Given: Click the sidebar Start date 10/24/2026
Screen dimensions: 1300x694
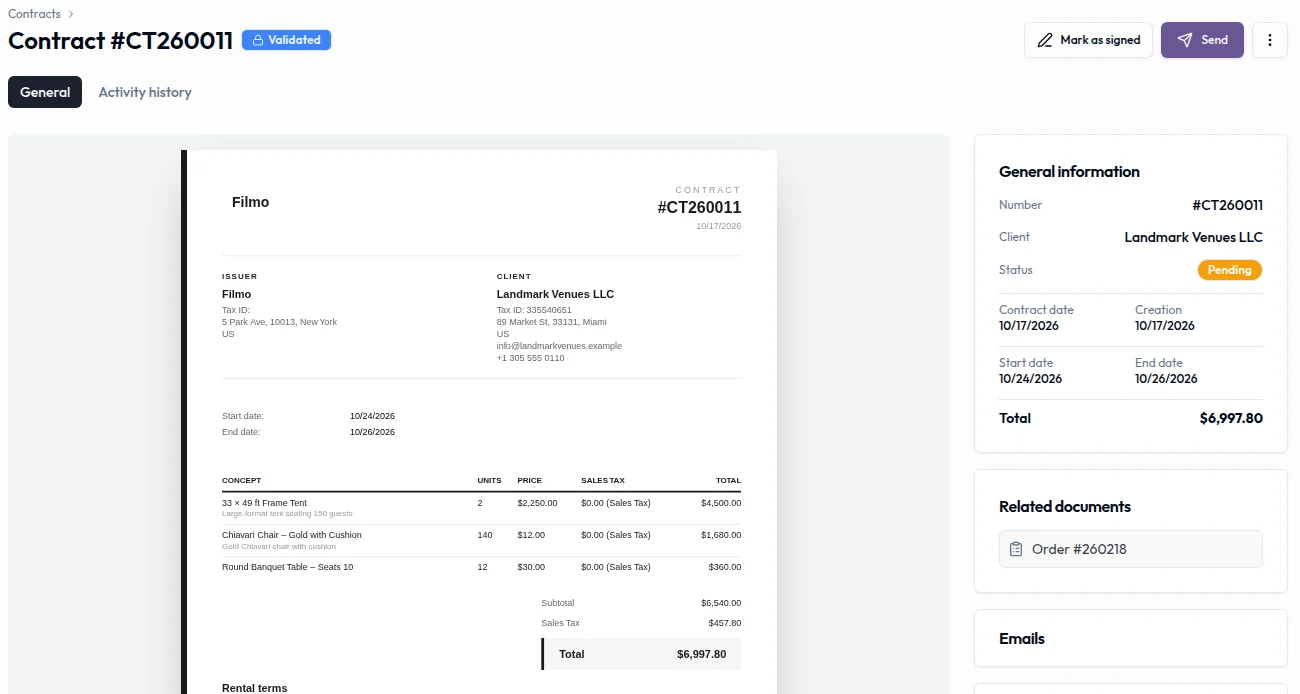Looking at the screenshot, I should [1030, 379].
